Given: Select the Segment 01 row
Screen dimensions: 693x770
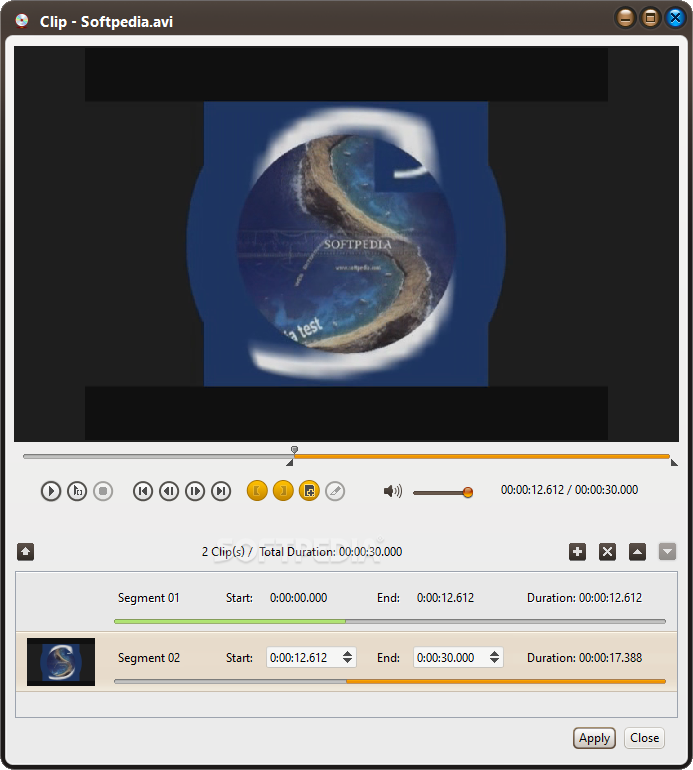Looking at the screenshot, I should [346, 602].
